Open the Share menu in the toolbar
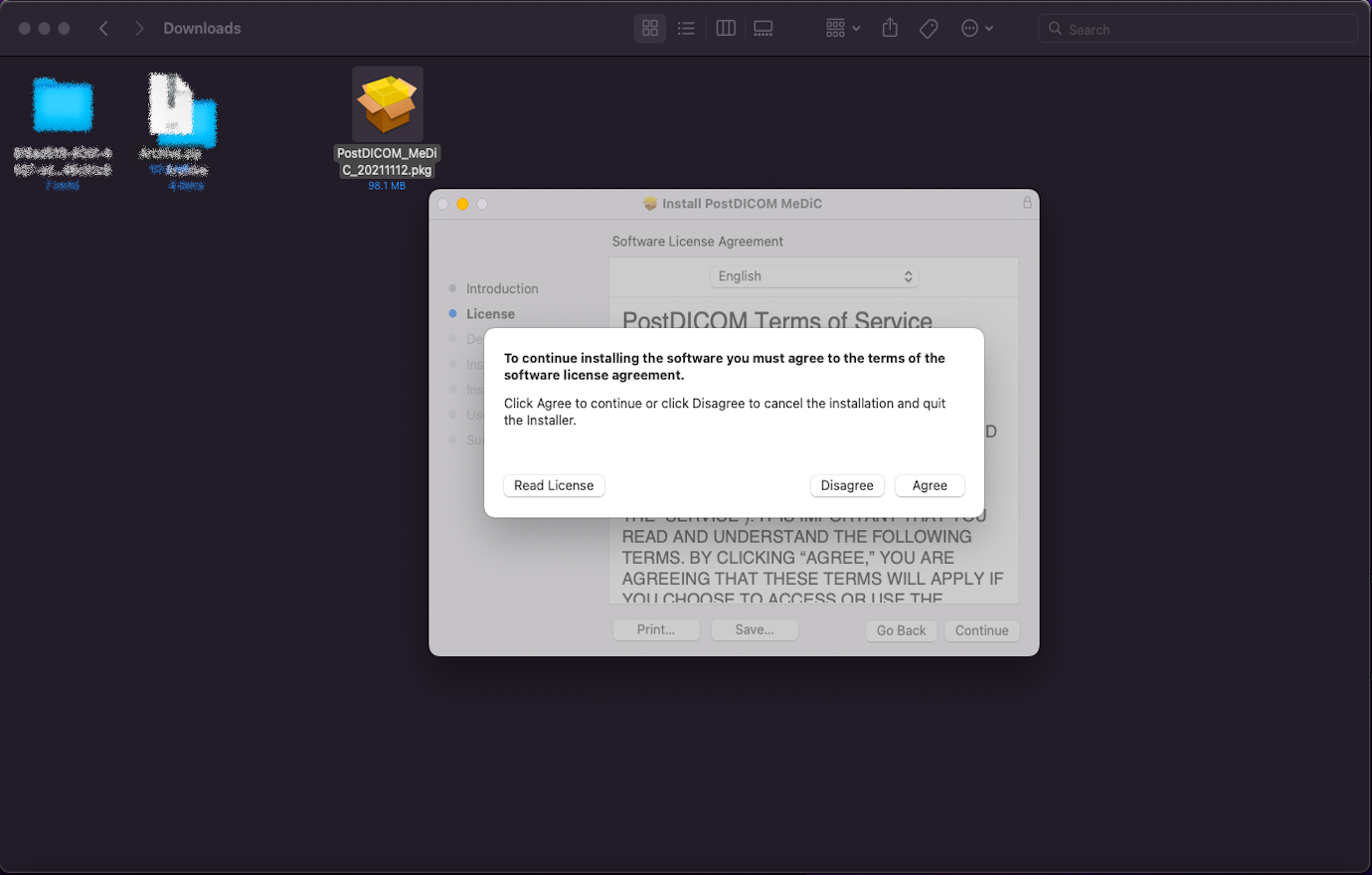 coord(889,28)
